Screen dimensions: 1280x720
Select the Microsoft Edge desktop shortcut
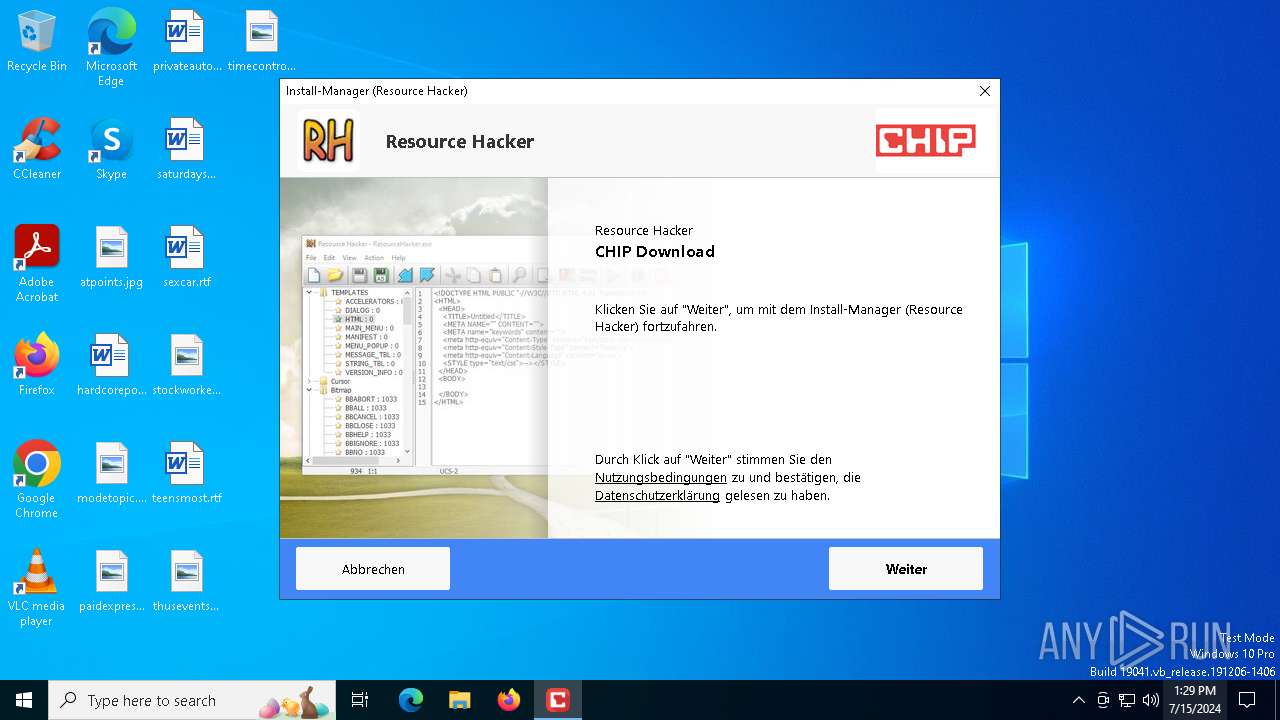coord(111,48)
